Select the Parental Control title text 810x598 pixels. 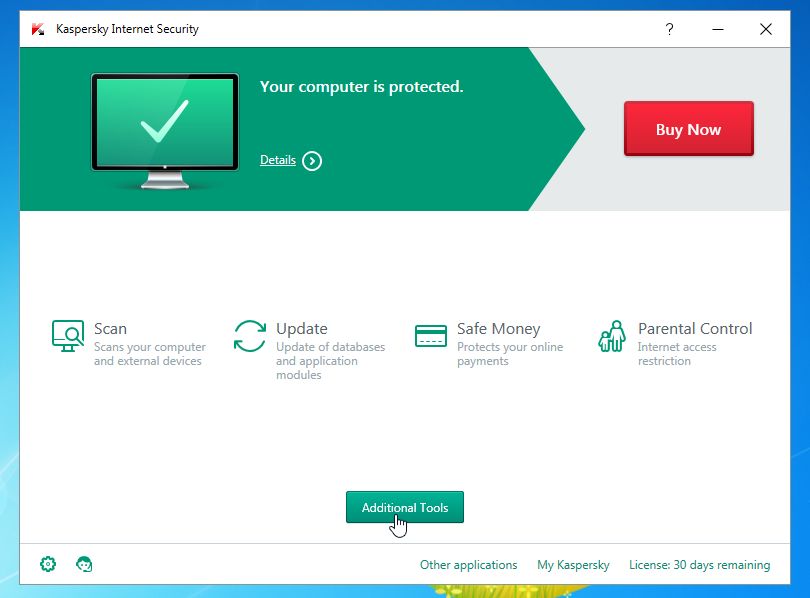(x=695, y=328)
